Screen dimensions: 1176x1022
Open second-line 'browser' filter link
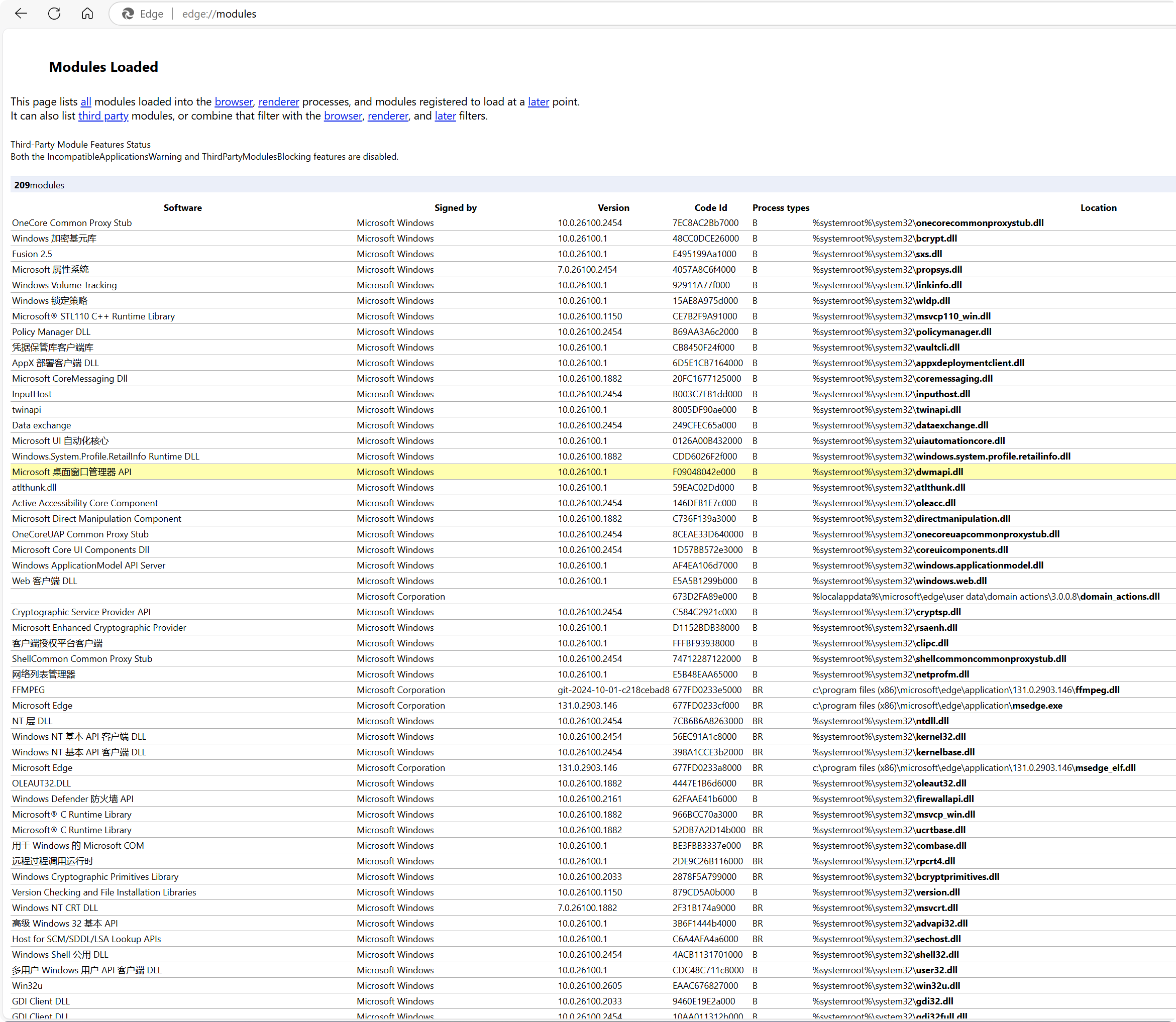coord(343,116)
